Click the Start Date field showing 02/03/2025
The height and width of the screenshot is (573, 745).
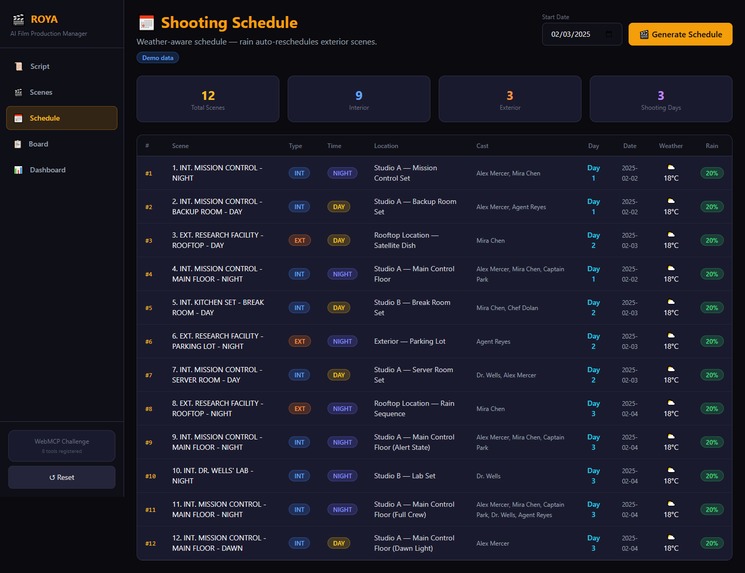[582, 34]
